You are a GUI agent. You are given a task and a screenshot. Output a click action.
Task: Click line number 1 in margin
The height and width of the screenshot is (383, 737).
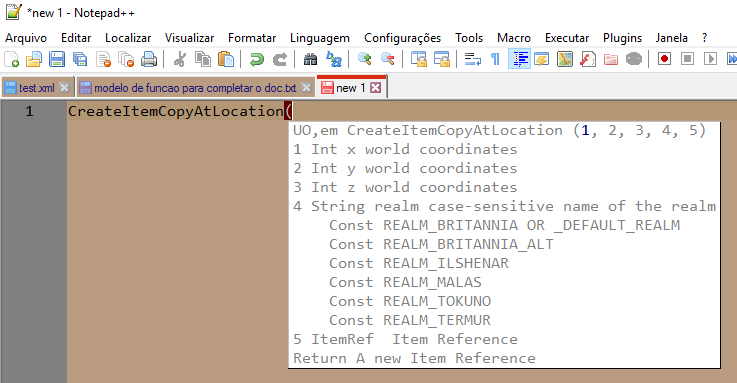pyautogui.click(x=29, y=111)
